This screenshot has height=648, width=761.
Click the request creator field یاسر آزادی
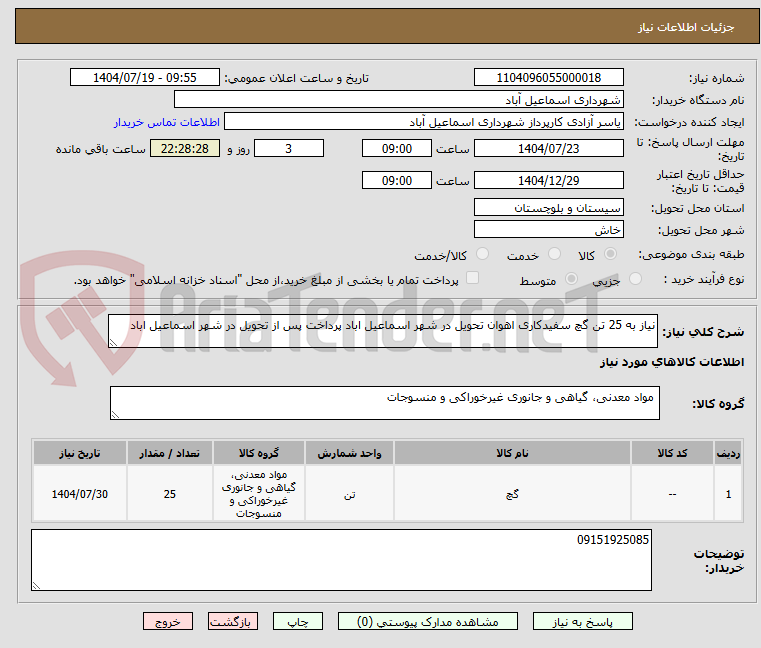424,122
